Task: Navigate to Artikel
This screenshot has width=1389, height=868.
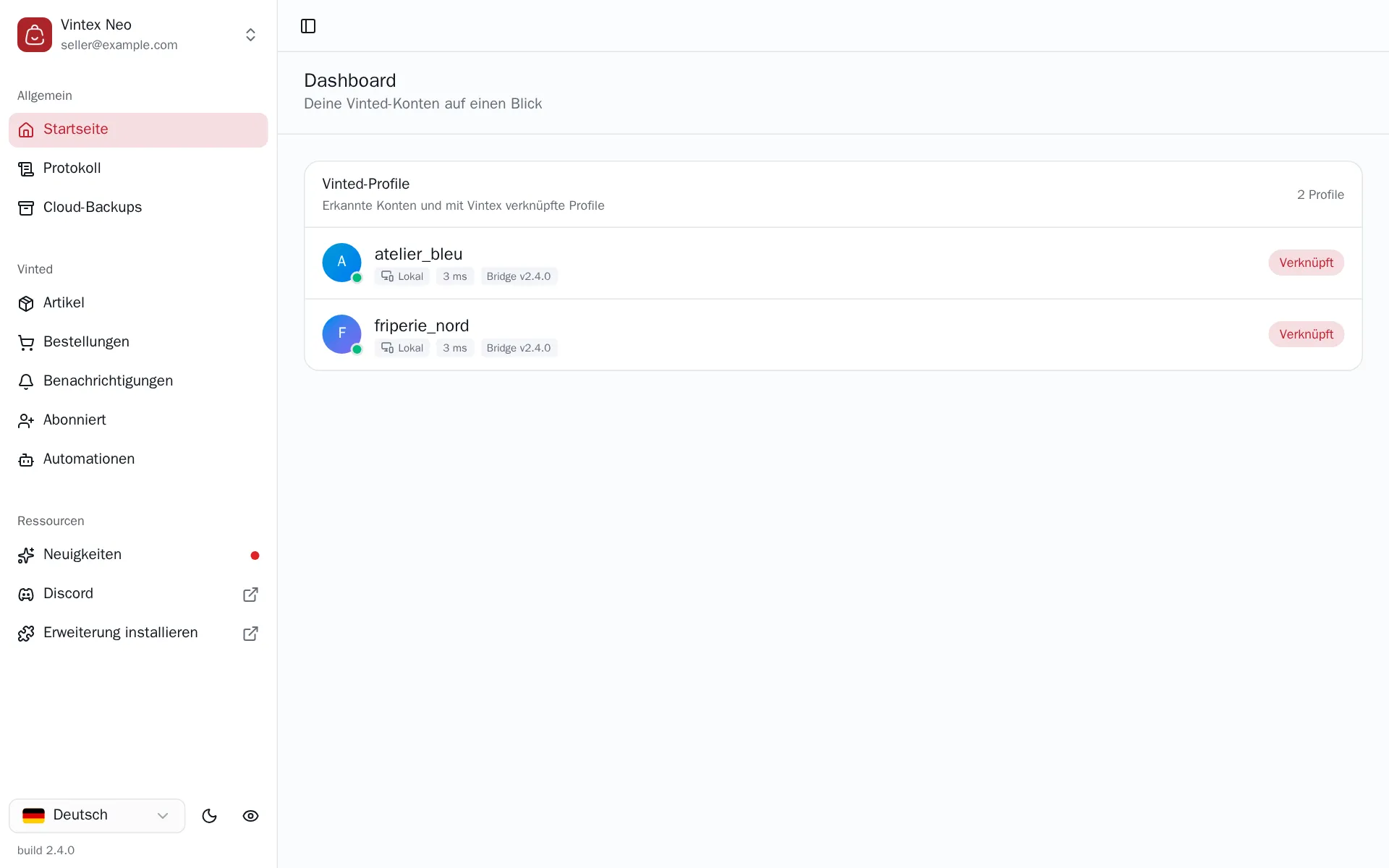Action: pos(138,304)
